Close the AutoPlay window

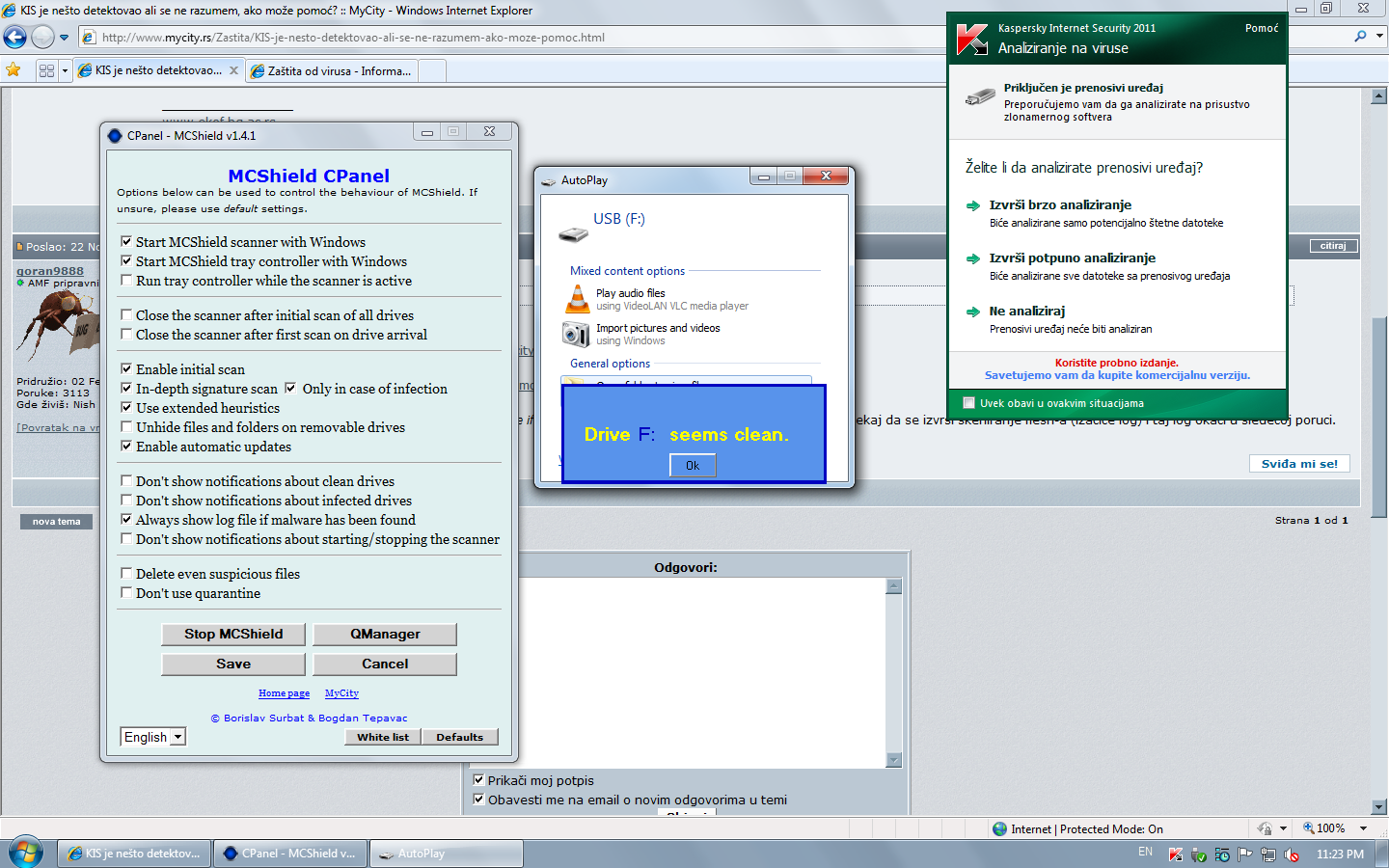[x=826, y=176]
